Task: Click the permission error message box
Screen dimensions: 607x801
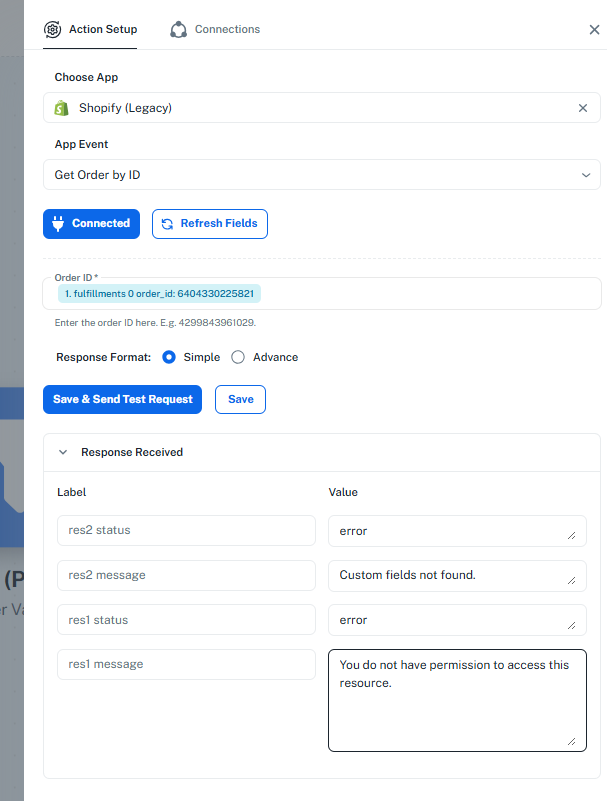Action: (x=457, y=700)
